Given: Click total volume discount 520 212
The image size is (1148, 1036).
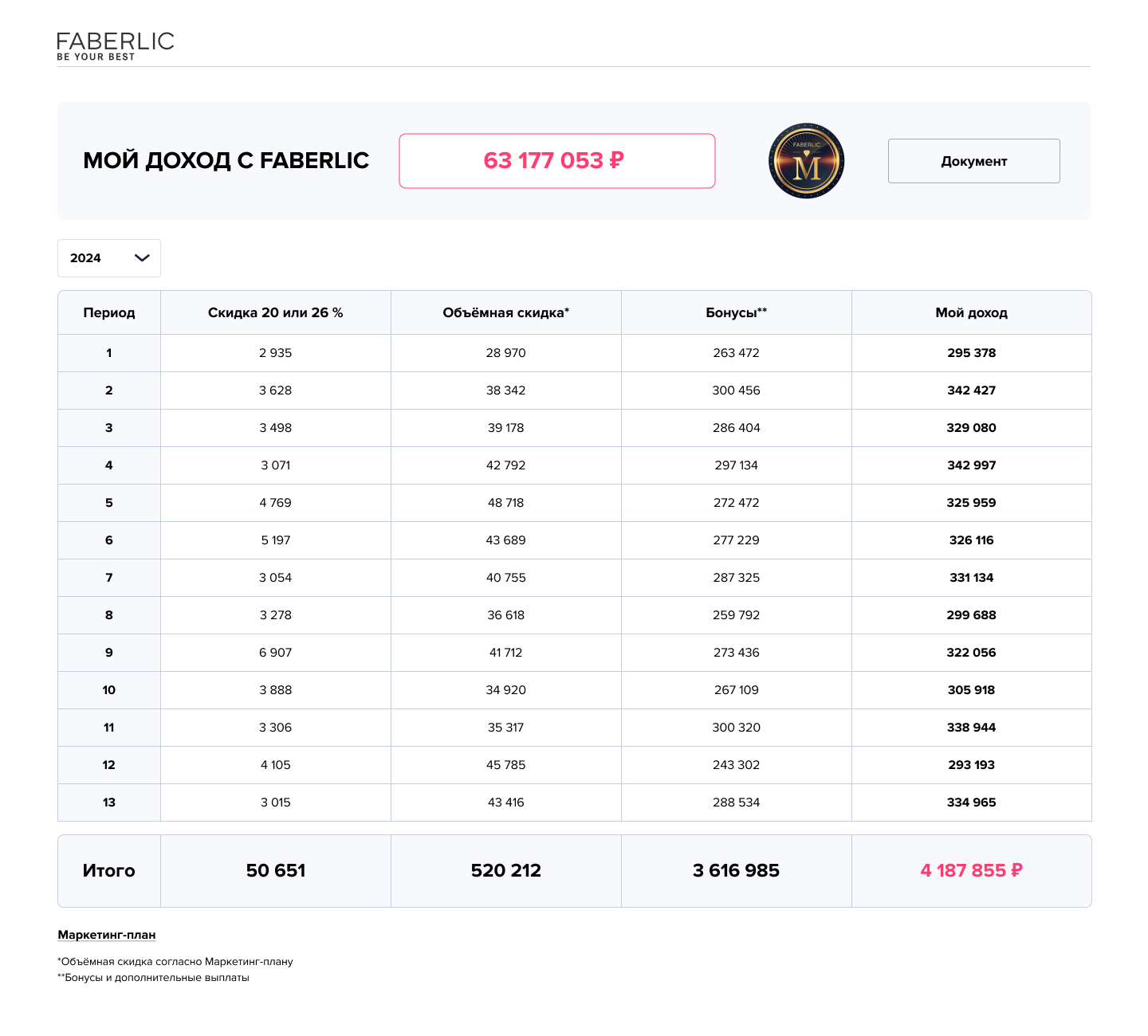Looking at the screenshot, I should click(506, 871).
